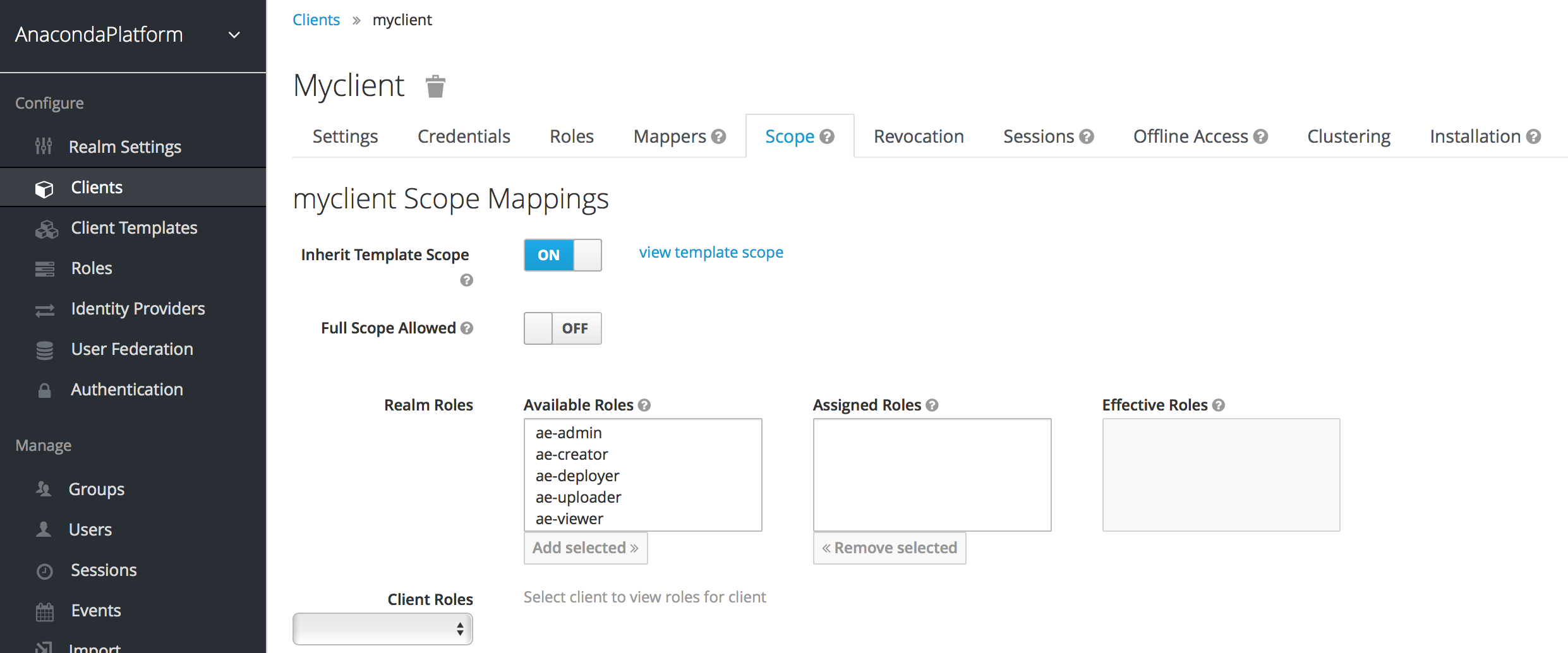Open the view template scope link
The width and height of the screenshot is (1568, 653).
tap(711, 253)
